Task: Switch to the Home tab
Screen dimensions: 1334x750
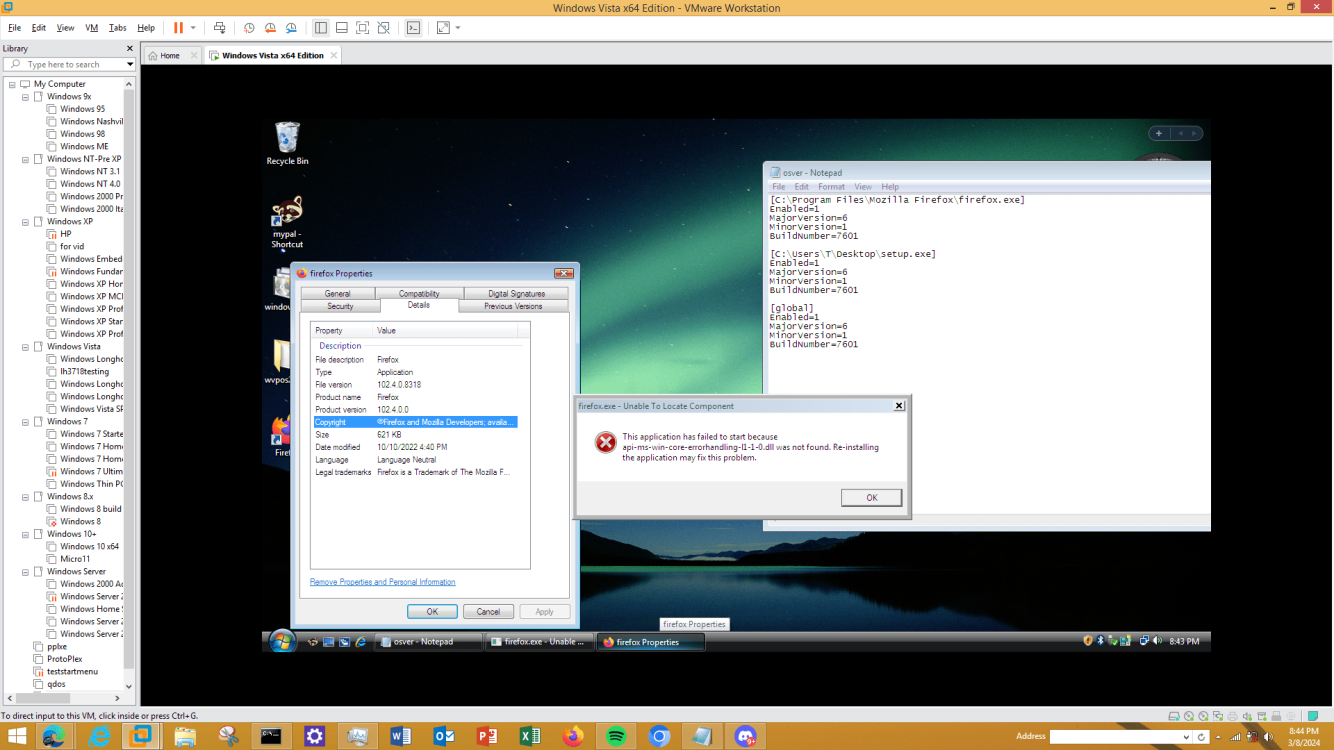Action: 171,55
